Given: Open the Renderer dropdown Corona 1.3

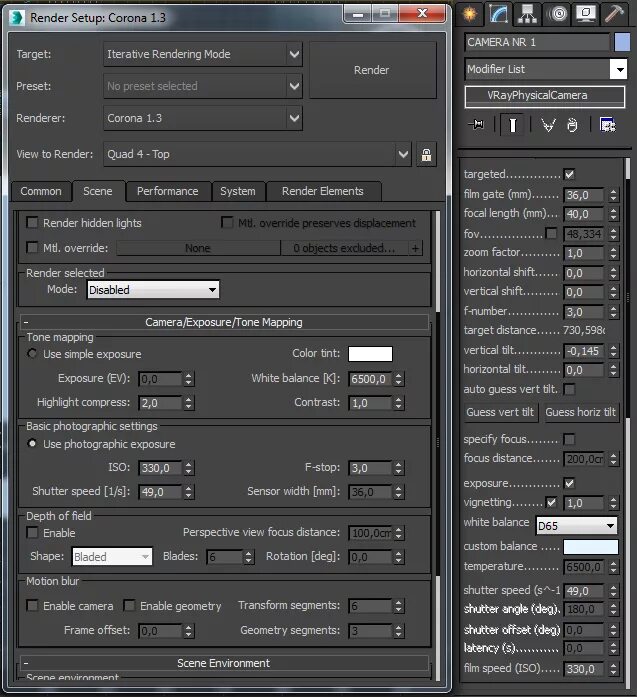Looking at the screenshot, I should [203, 118].
